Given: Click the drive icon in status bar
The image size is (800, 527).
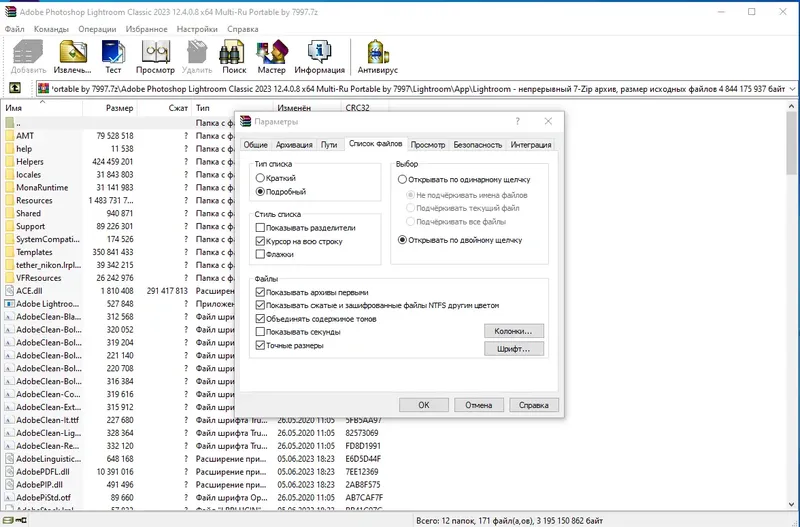Looking at the screenshot, I should point(8,520).
